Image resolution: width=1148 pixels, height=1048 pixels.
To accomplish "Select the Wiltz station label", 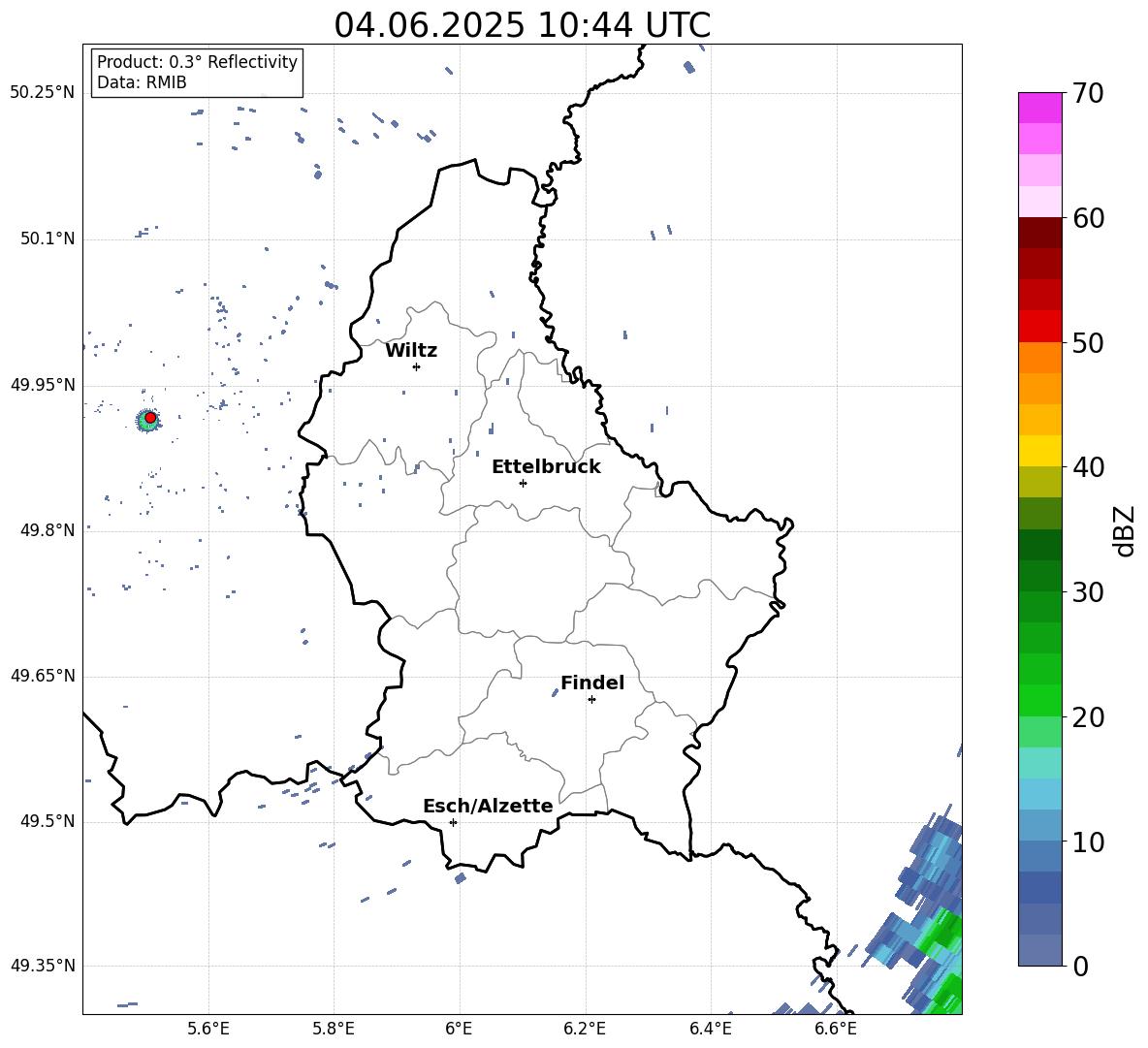I will tap(411, 351).
